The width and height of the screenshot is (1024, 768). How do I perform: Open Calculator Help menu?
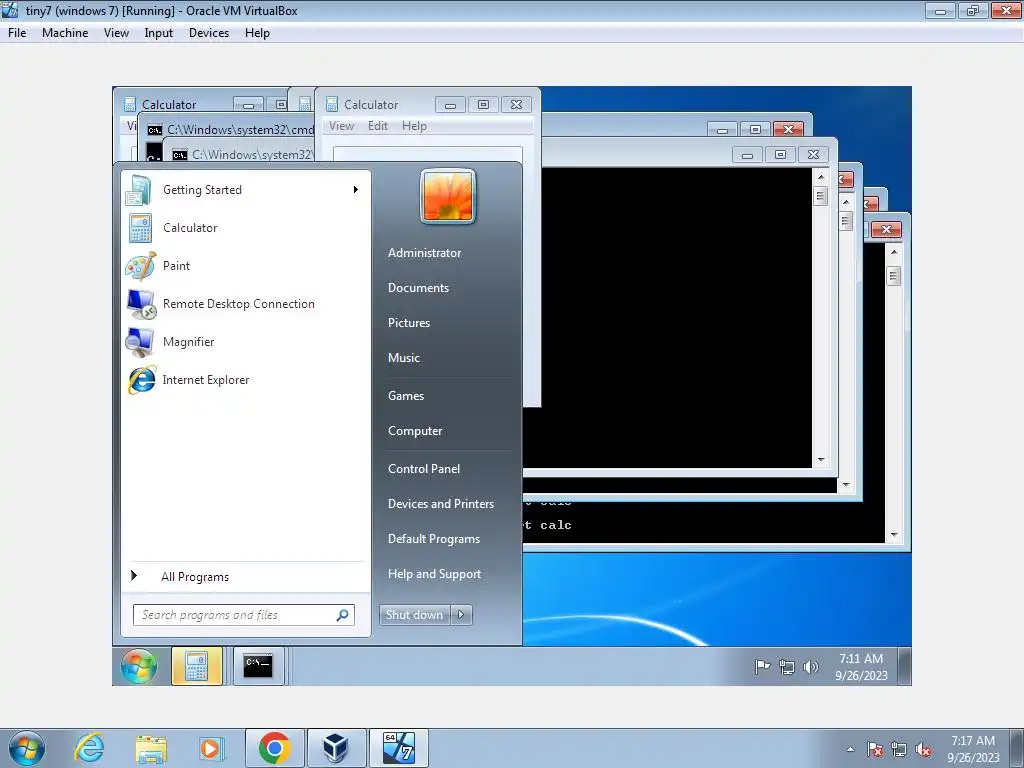[414, 126]
